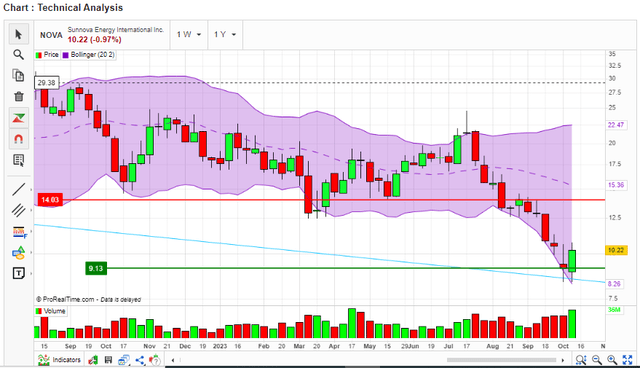Expand the text tool options arrow
Viewport: 640px width, 368px height.
pyautogui.click(x=31, y=273)
